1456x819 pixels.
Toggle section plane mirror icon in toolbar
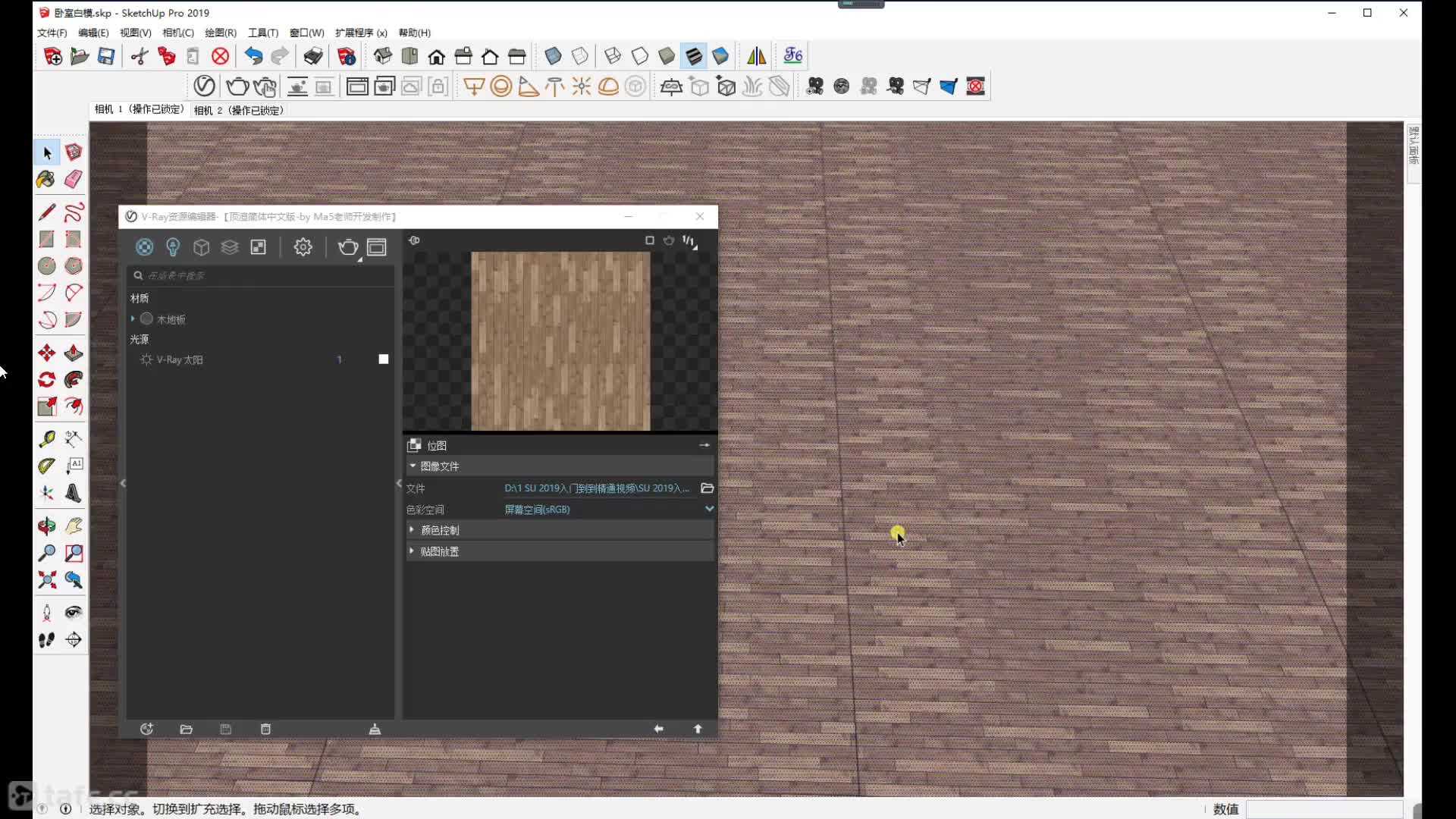point(757,56)
